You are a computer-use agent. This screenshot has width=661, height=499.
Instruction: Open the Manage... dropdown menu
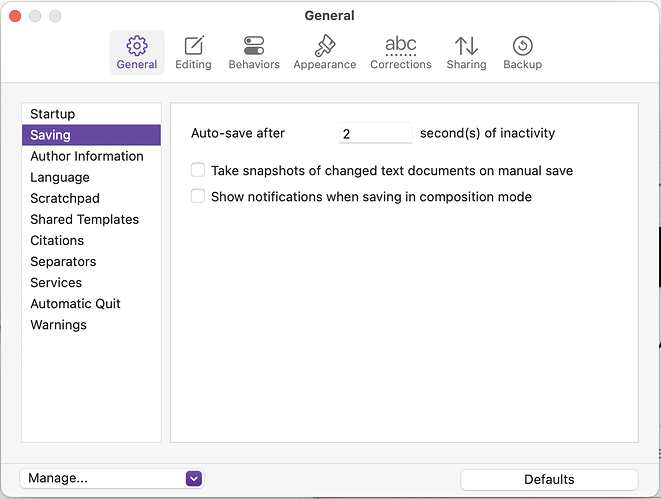[112, 479]
